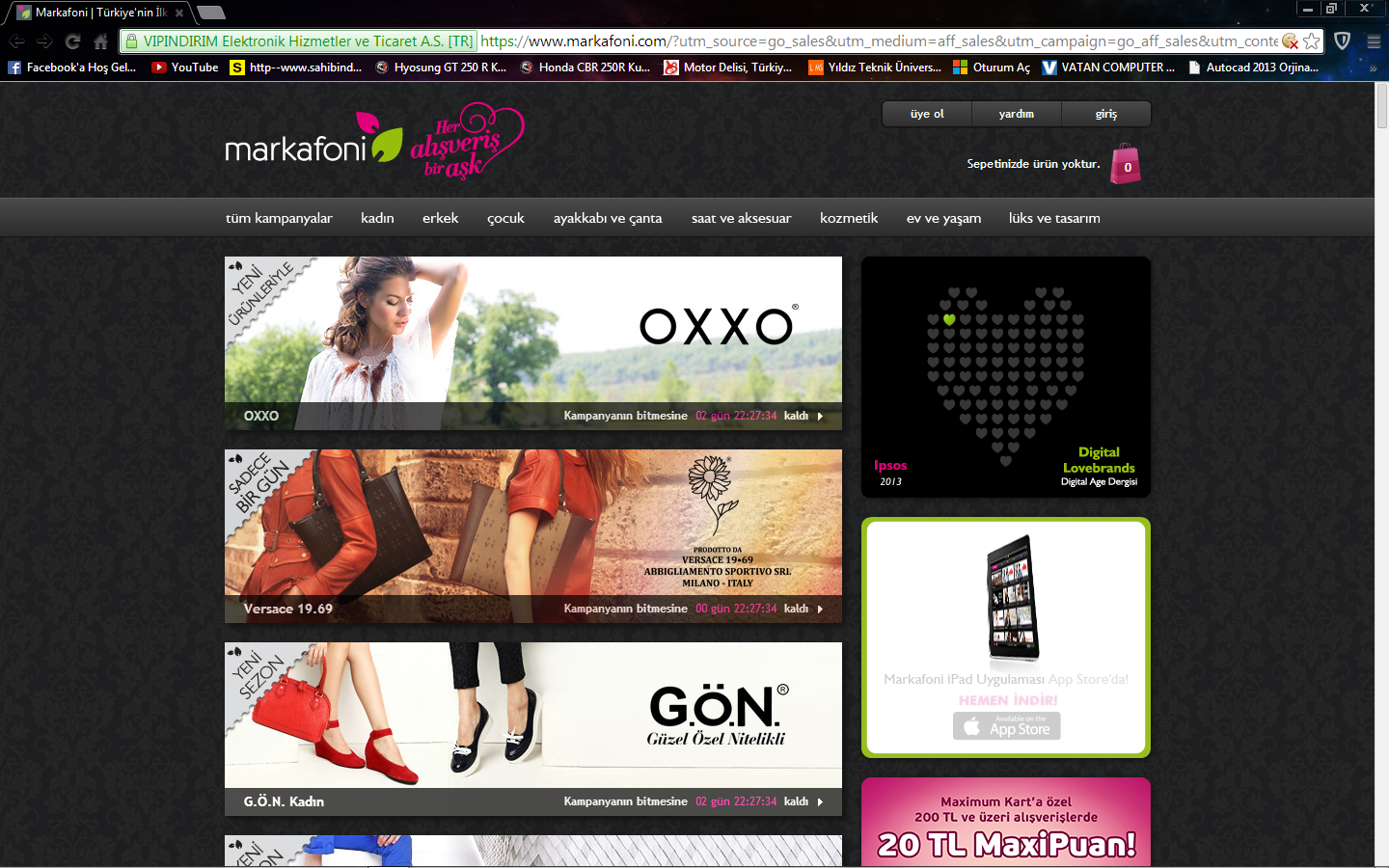This screenshot has height=868, width=1389.
Task: View the VIPINDIRIM site security certificate info
Action: [300, 41]
